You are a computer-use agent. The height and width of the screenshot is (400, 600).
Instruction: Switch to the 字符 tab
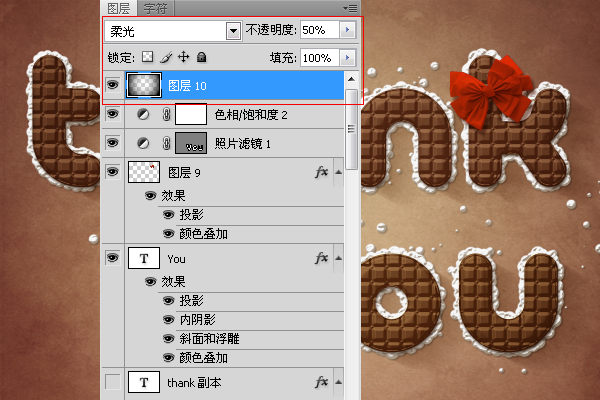[155, 8]
